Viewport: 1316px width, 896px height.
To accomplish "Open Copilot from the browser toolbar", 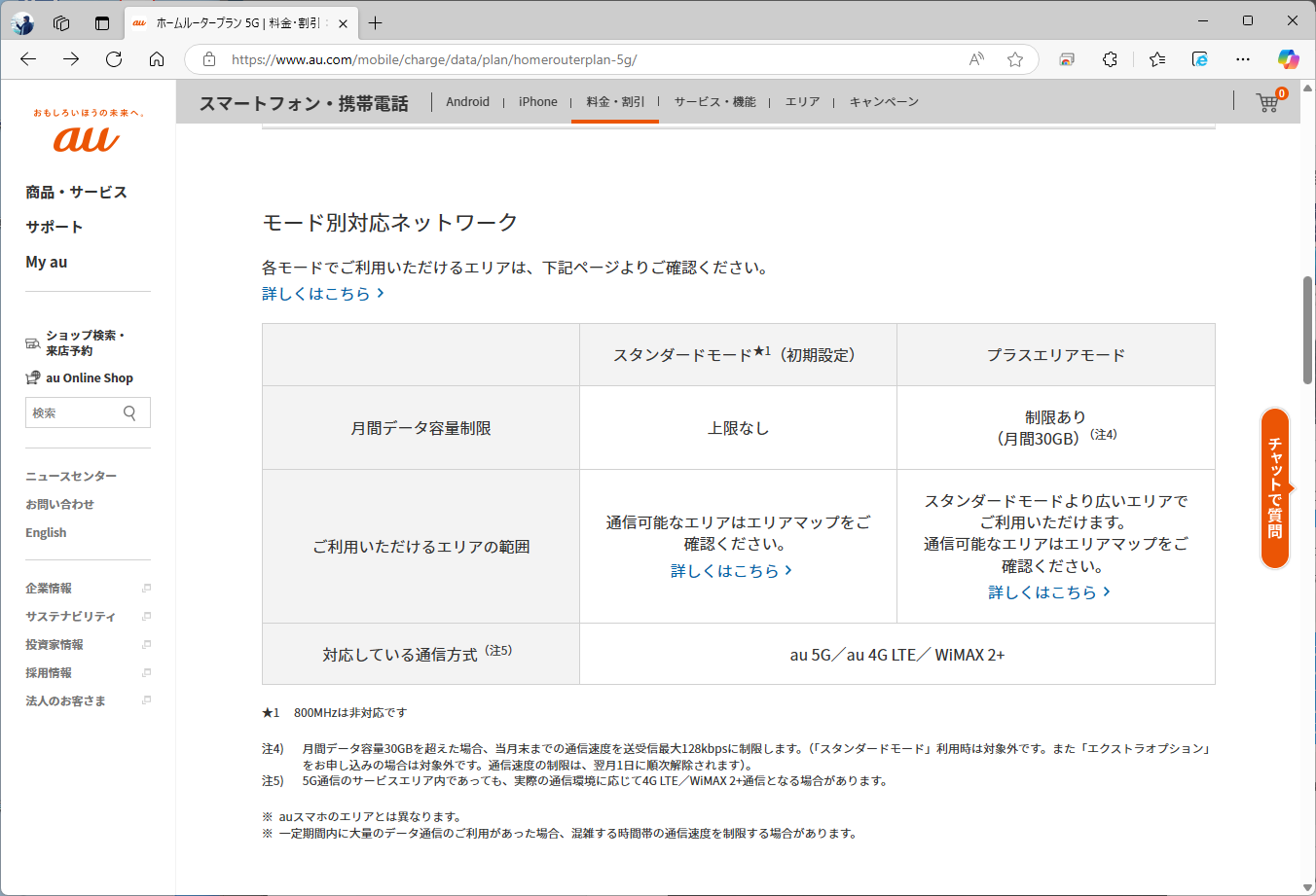I will tap(1288, 59).
